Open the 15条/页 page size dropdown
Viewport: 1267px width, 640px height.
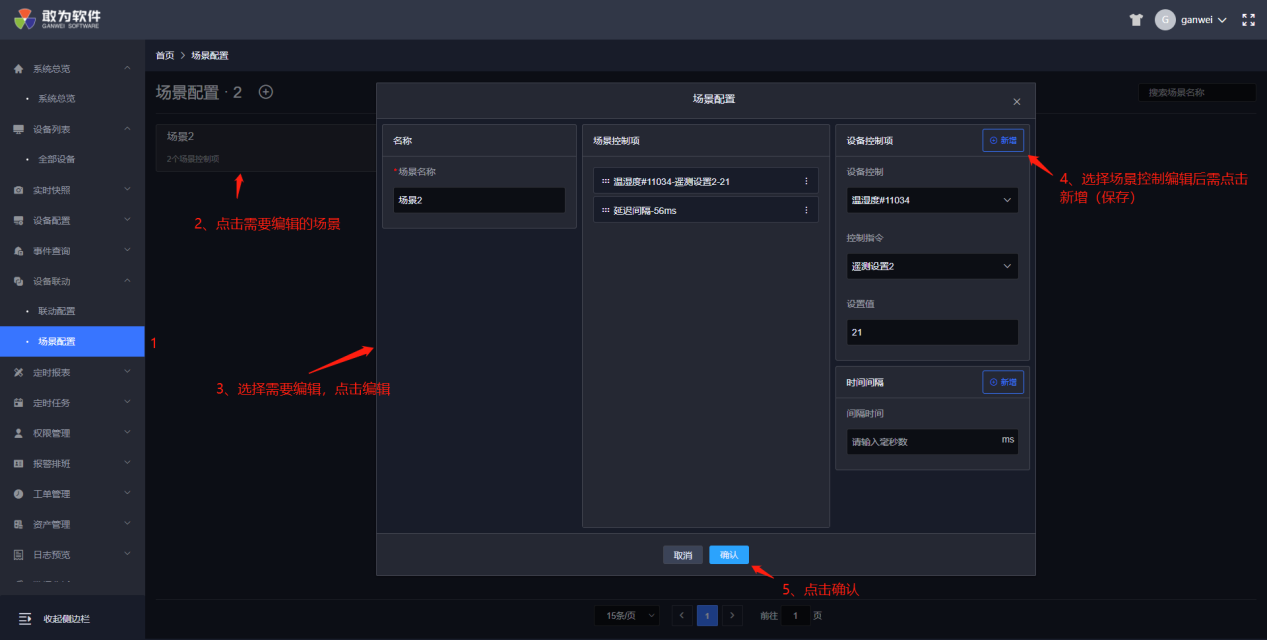tap(627, 616)
